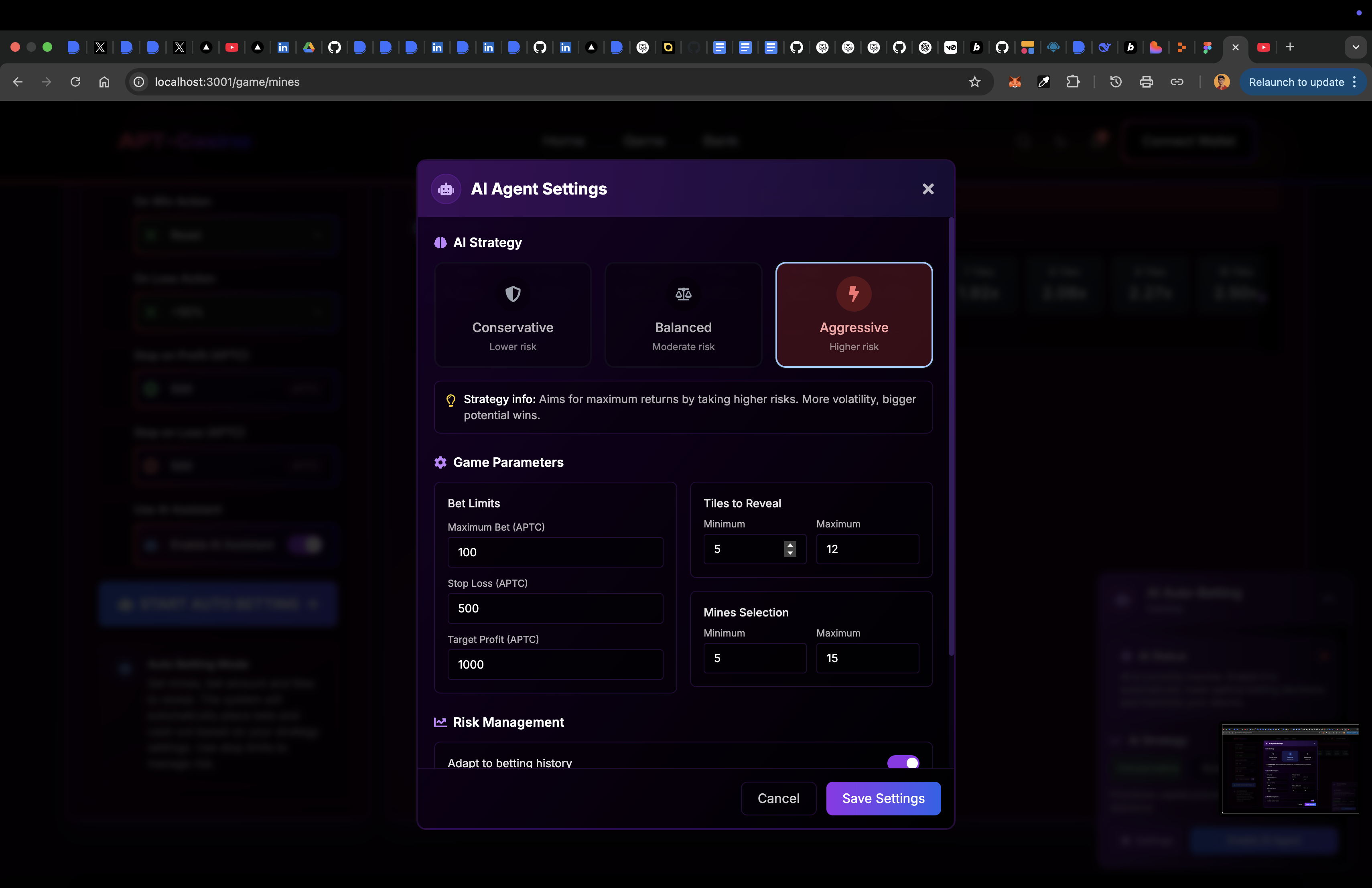Viewport: 1372px width, 888px height.
Task: Click the Cancel button
Action: [778, 798]
